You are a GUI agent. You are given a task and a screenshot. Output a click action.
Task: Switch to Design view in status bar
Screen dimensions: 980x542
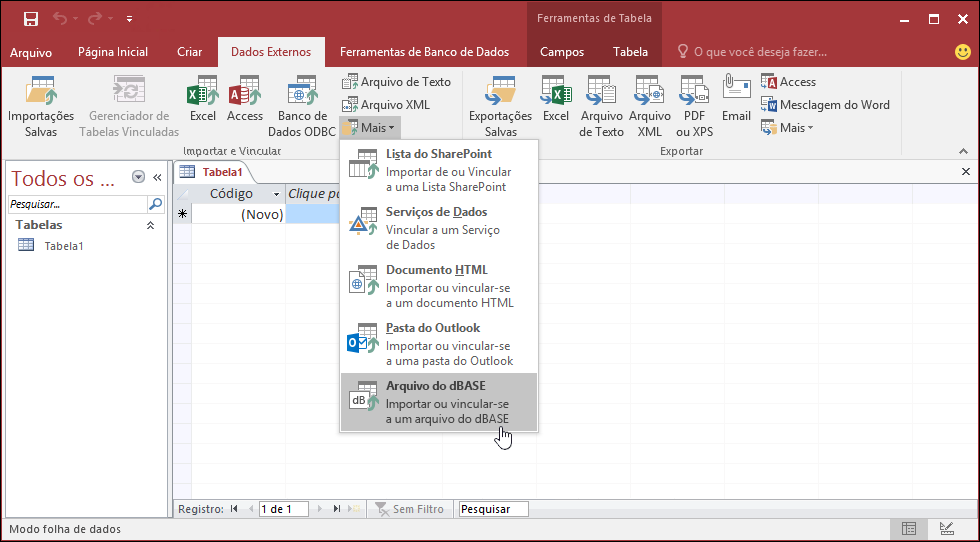click(x=946, y=529)
